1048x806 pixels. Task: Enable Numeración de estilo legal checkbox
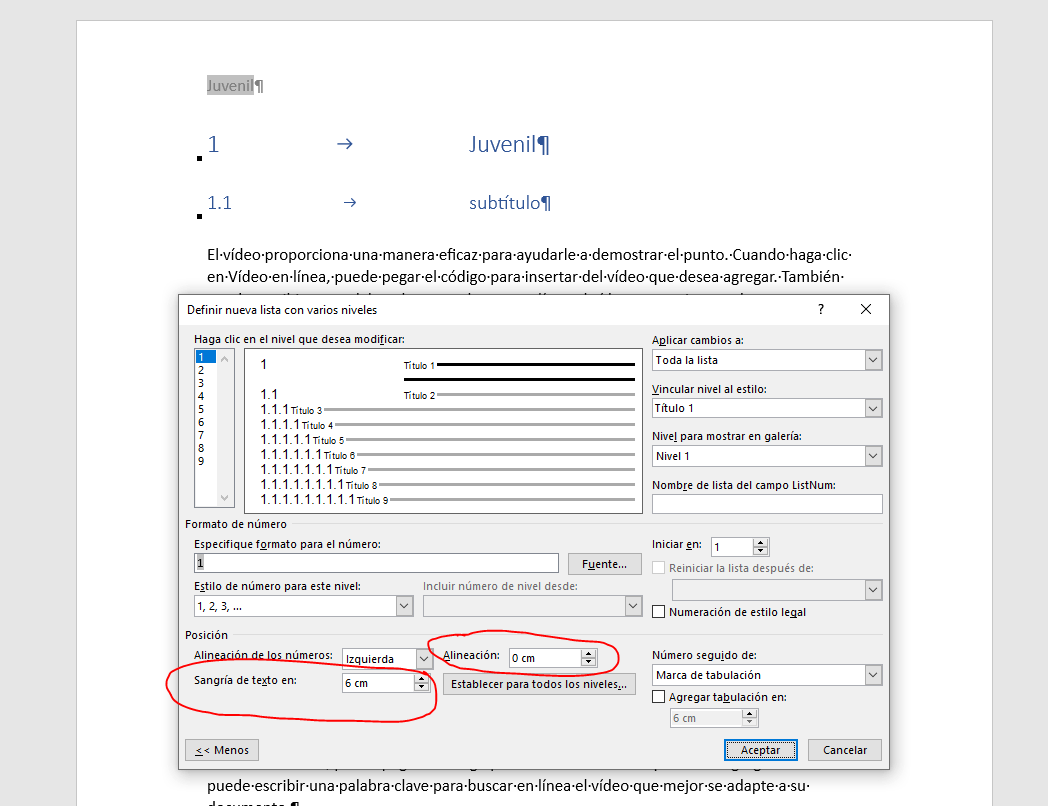click(658, 612)
